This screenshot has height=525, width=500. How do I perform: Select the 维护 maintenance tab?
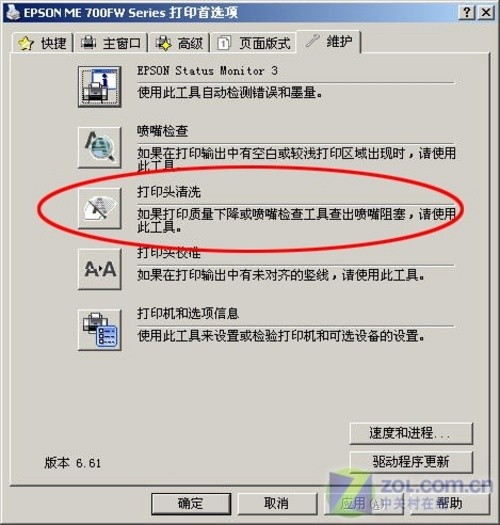tap(329, 42)
